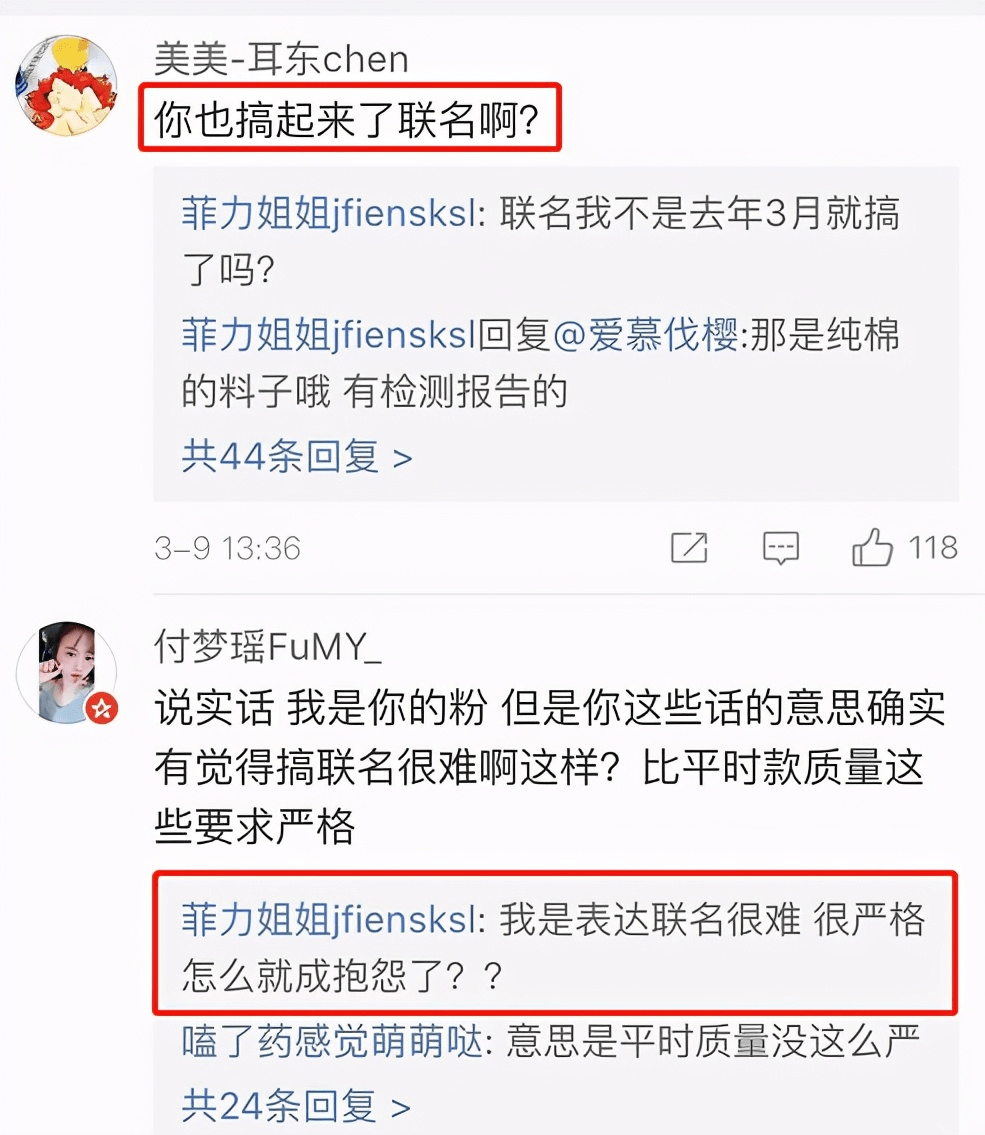985x1135 pixels.
Task: Open username 付梦瑶FuMY_
Action: coord(268,646)
